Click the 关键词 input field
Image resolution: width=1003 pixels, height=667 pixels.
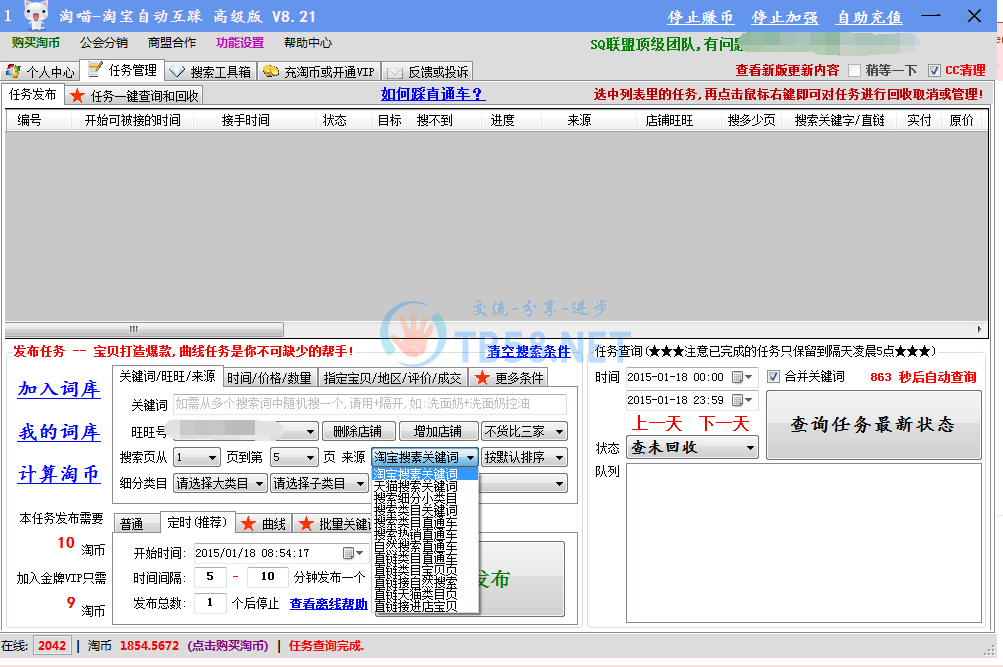pos(370,404)
